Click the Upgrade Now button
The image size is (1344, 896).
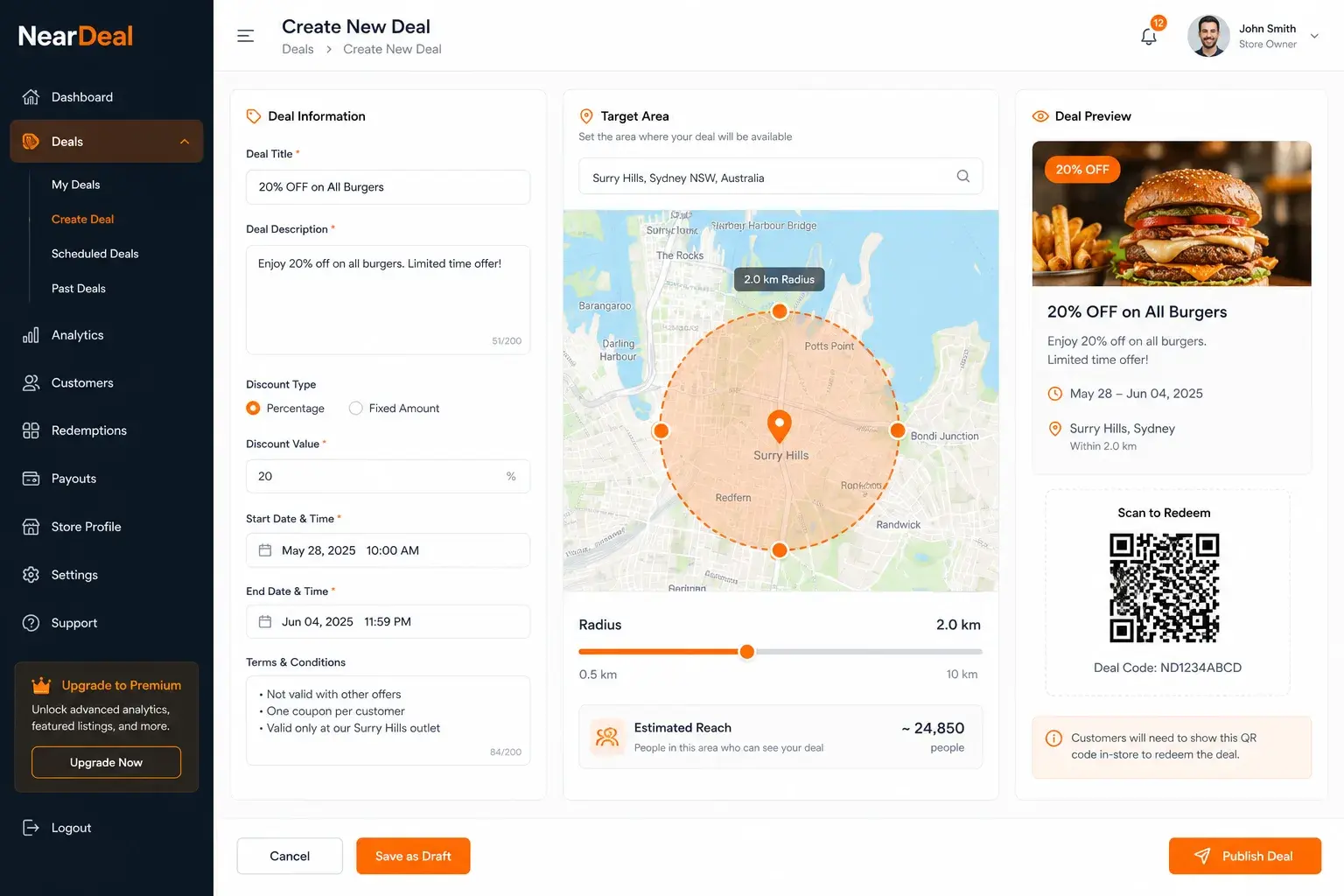click(106, 762)
